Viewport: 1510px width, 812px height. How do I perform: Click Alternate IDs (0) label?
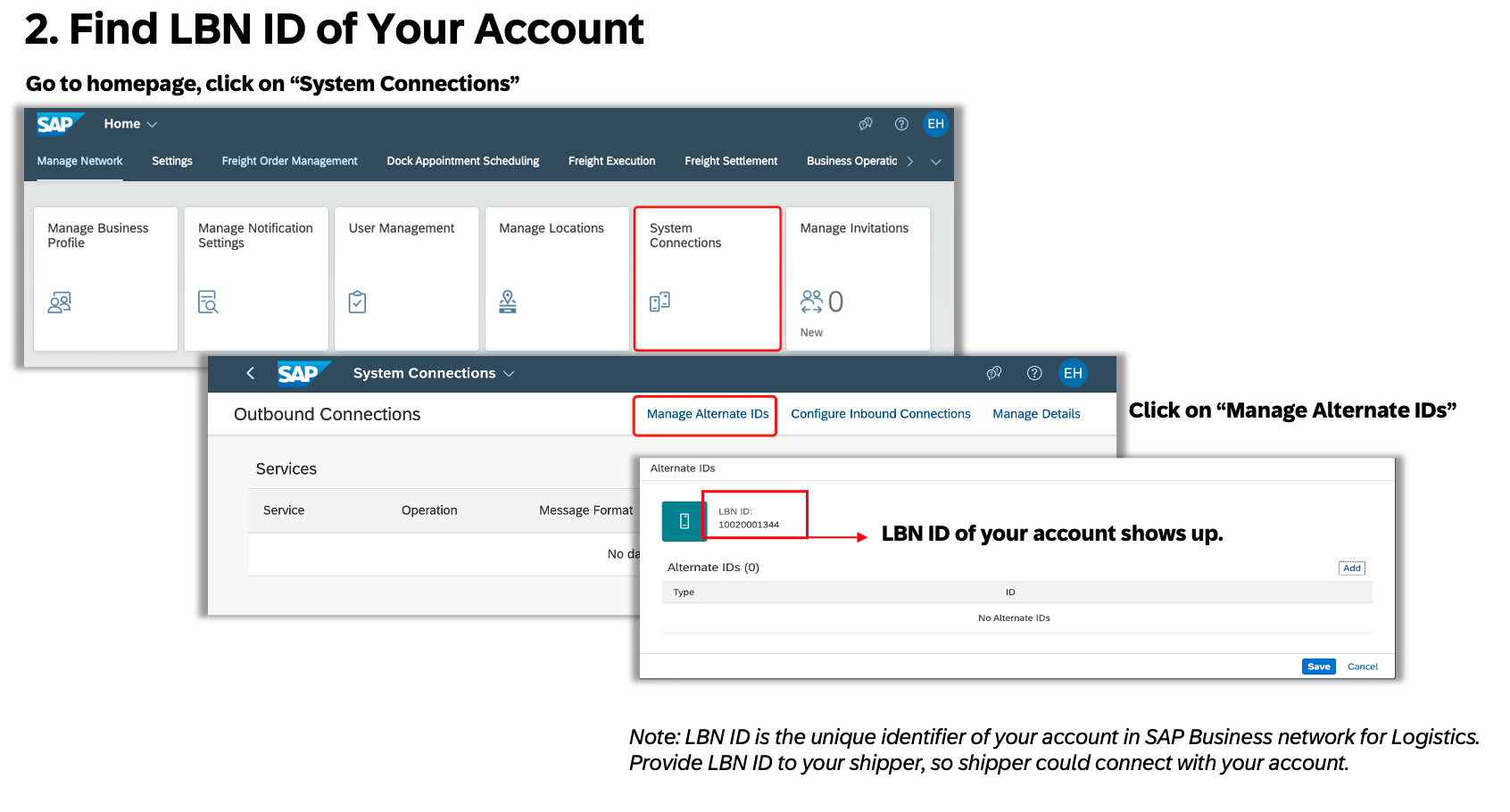coord(713,568)
